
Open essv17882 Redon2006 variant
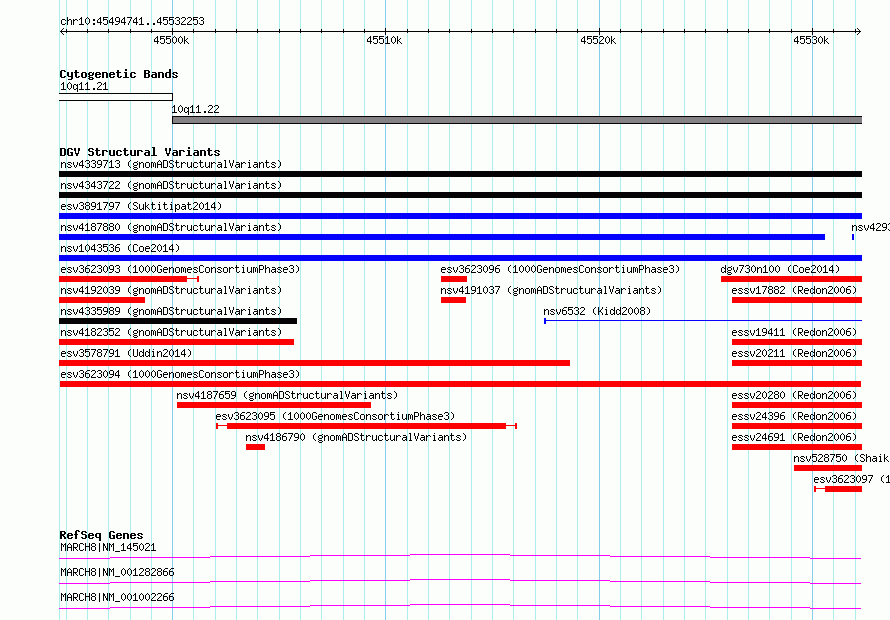click(x=794, y=290)
